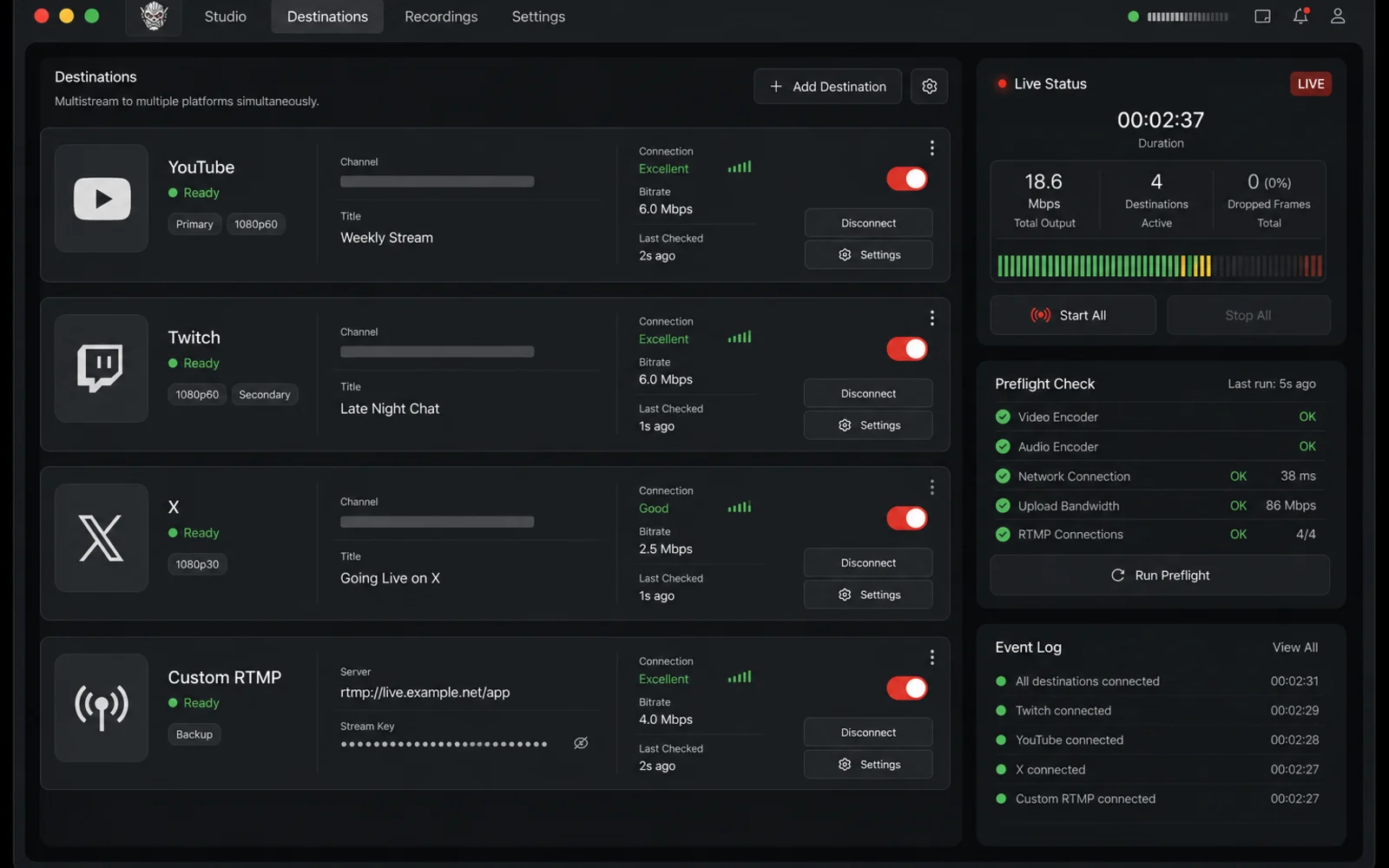Click the total output bandwidth meter bar
Viewport: 1389px width, 868px height.
click(x=1160, y=266)
